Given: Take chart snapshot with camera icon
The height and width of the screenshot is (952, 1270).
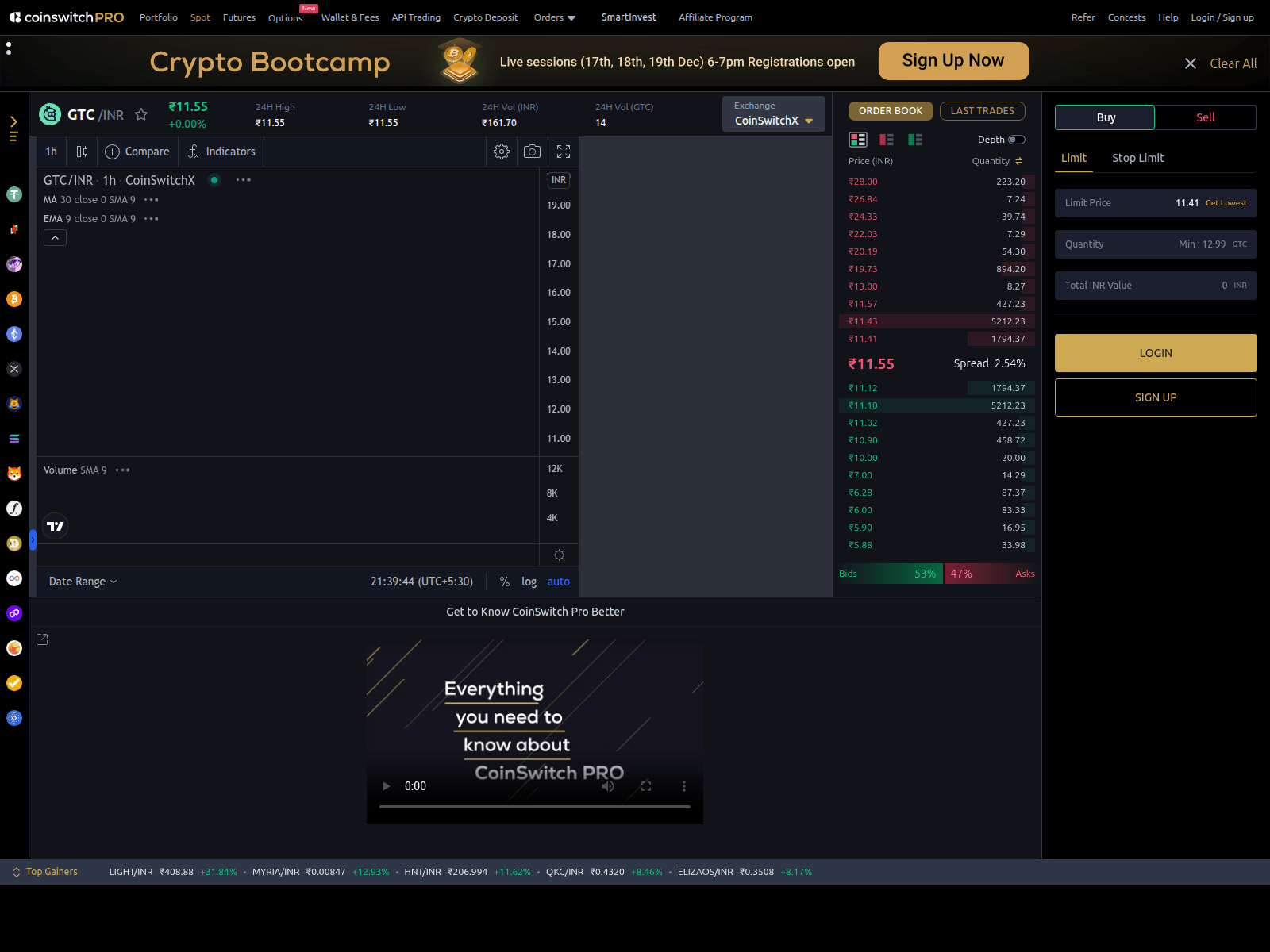Looking at the screenshot, I should 533,152.
